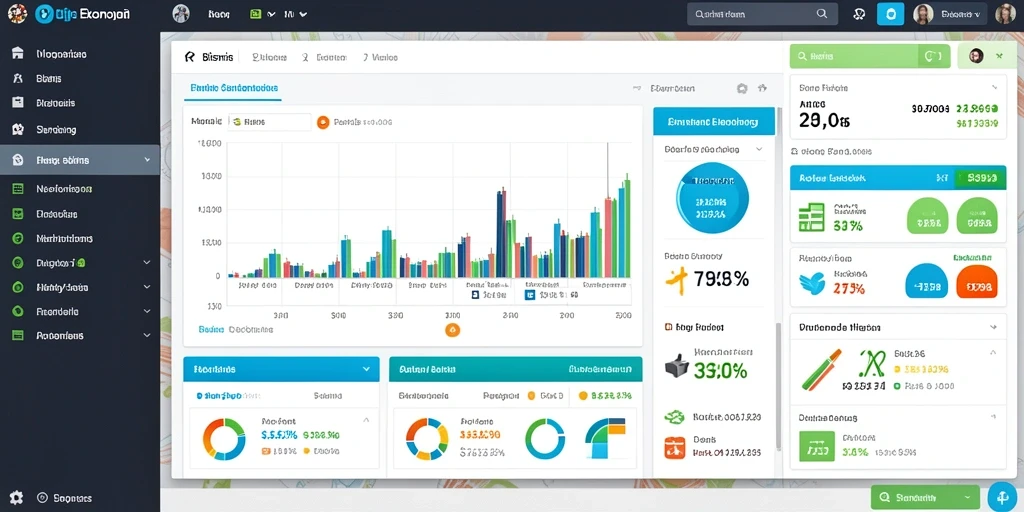Viewport: 1024px width, 512px height.
Task: Click the orange pill button in Twitter card
Action: [976, 283]
